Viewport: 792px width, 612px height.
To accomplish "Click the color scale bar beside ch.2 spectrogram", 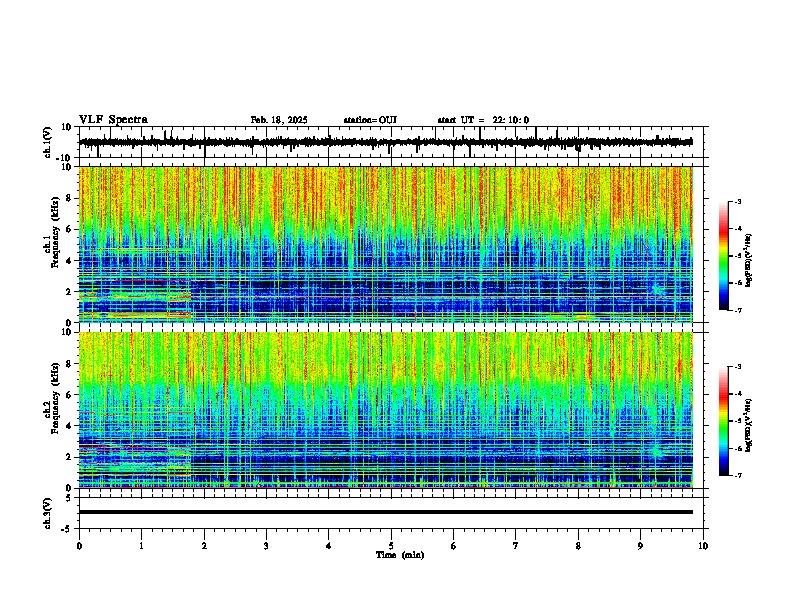I will pyautogui.click(x=724, y=421).
